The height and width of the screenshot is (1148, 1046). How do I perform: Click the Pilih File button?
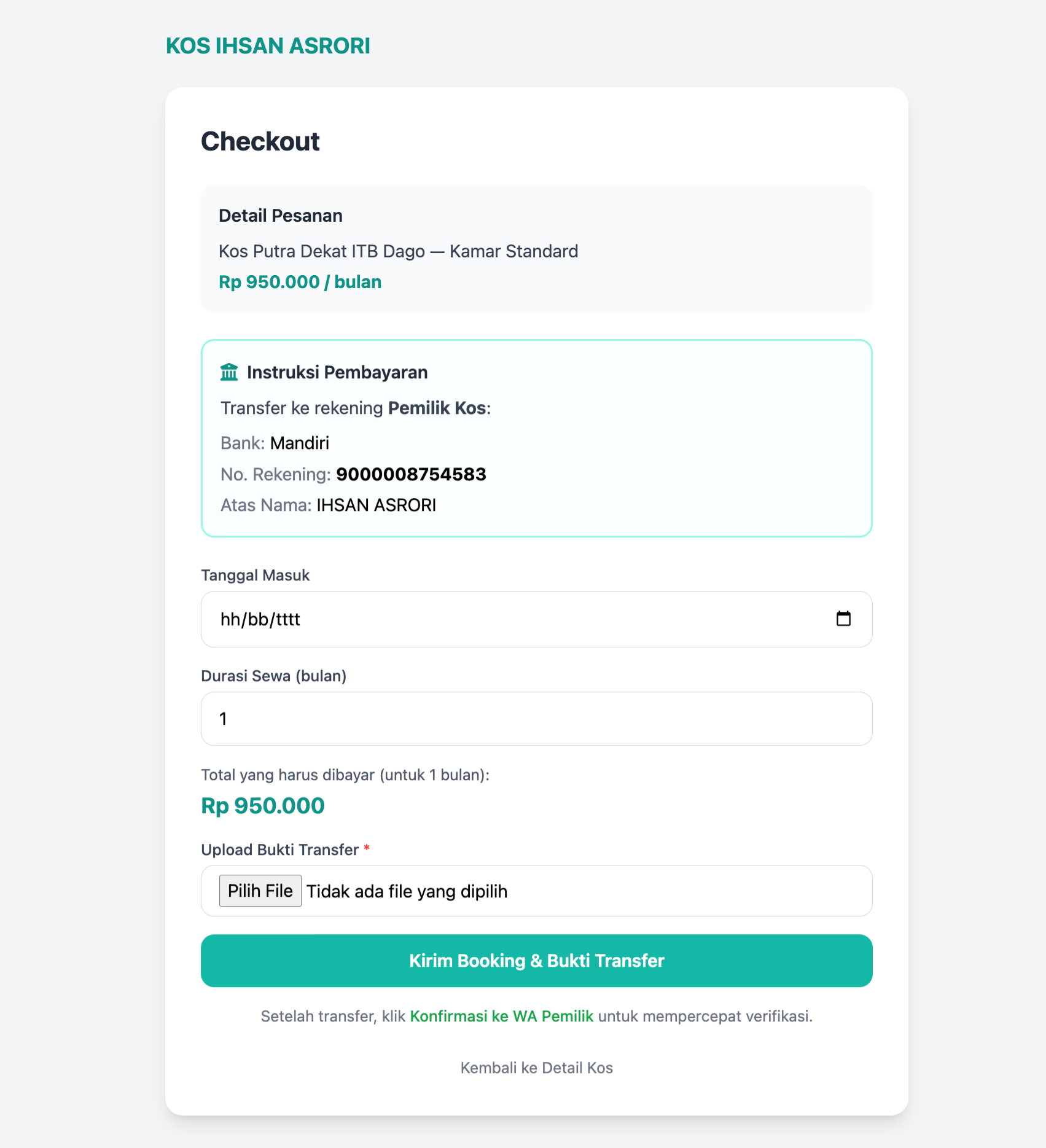[x=260, y=891]
